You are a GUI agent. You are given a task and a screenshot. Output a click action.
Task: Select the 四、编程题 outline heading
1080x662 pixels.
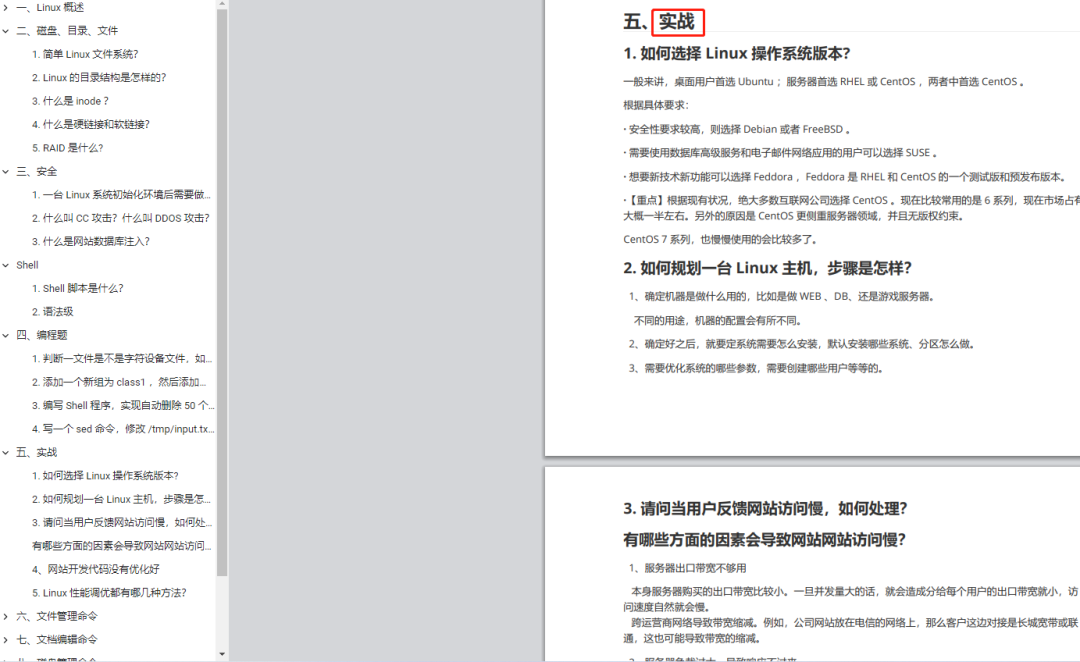pyautogui.click(x=42, y=335)
